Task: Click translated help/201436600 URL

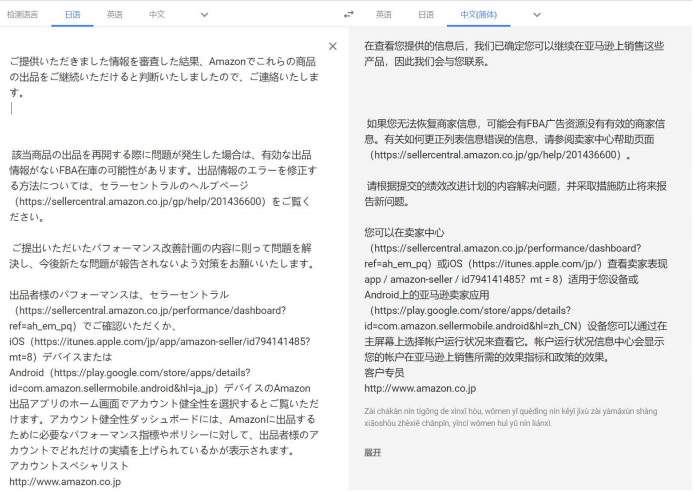Action: pyautogui.click(x=495, y=155)
